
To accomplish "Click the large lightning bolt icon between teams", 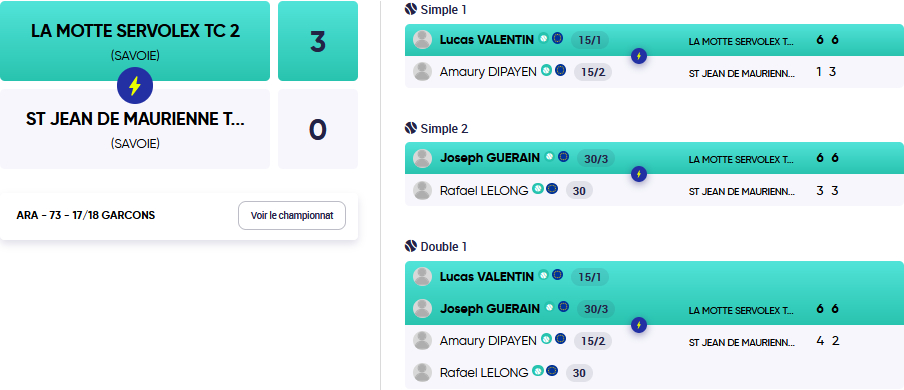I will [x=134, y=86].
